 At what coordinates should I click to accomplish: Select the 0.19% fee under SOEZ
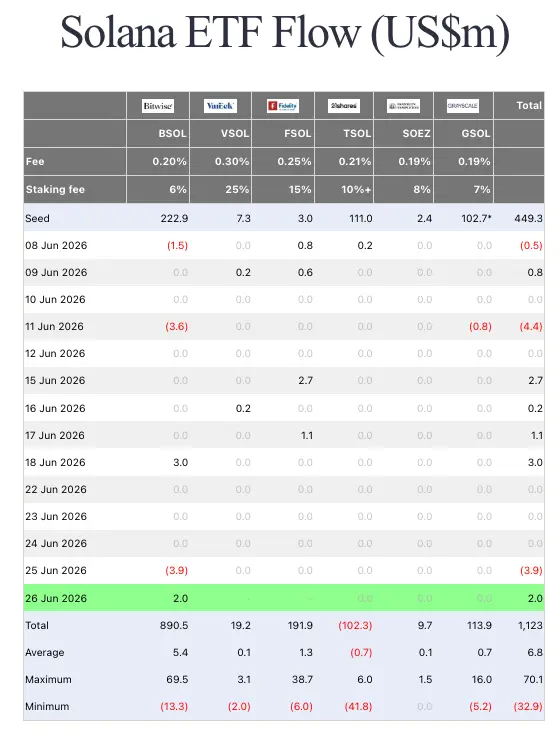(414, 161)
